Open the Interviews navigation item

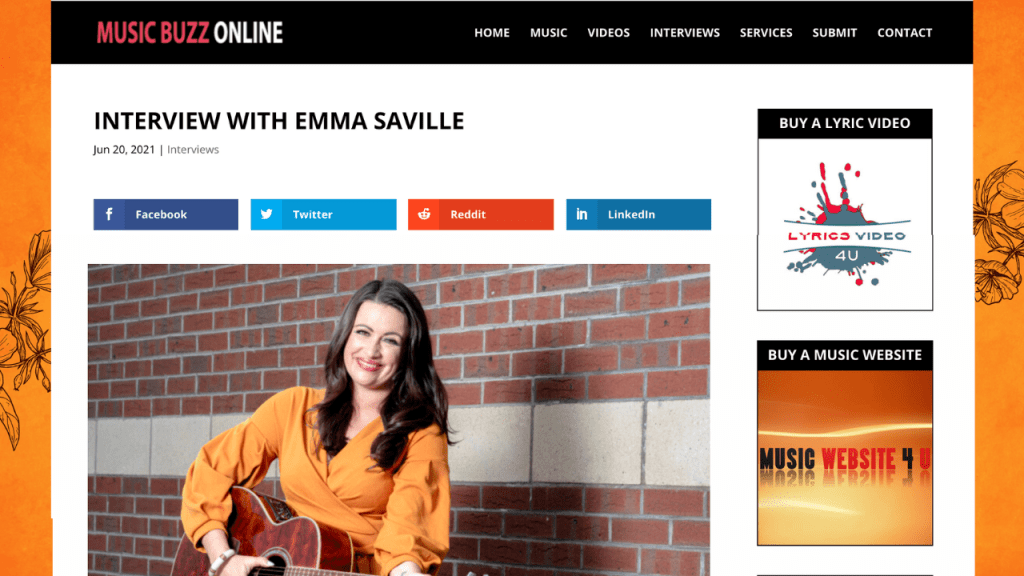(684, 33)
